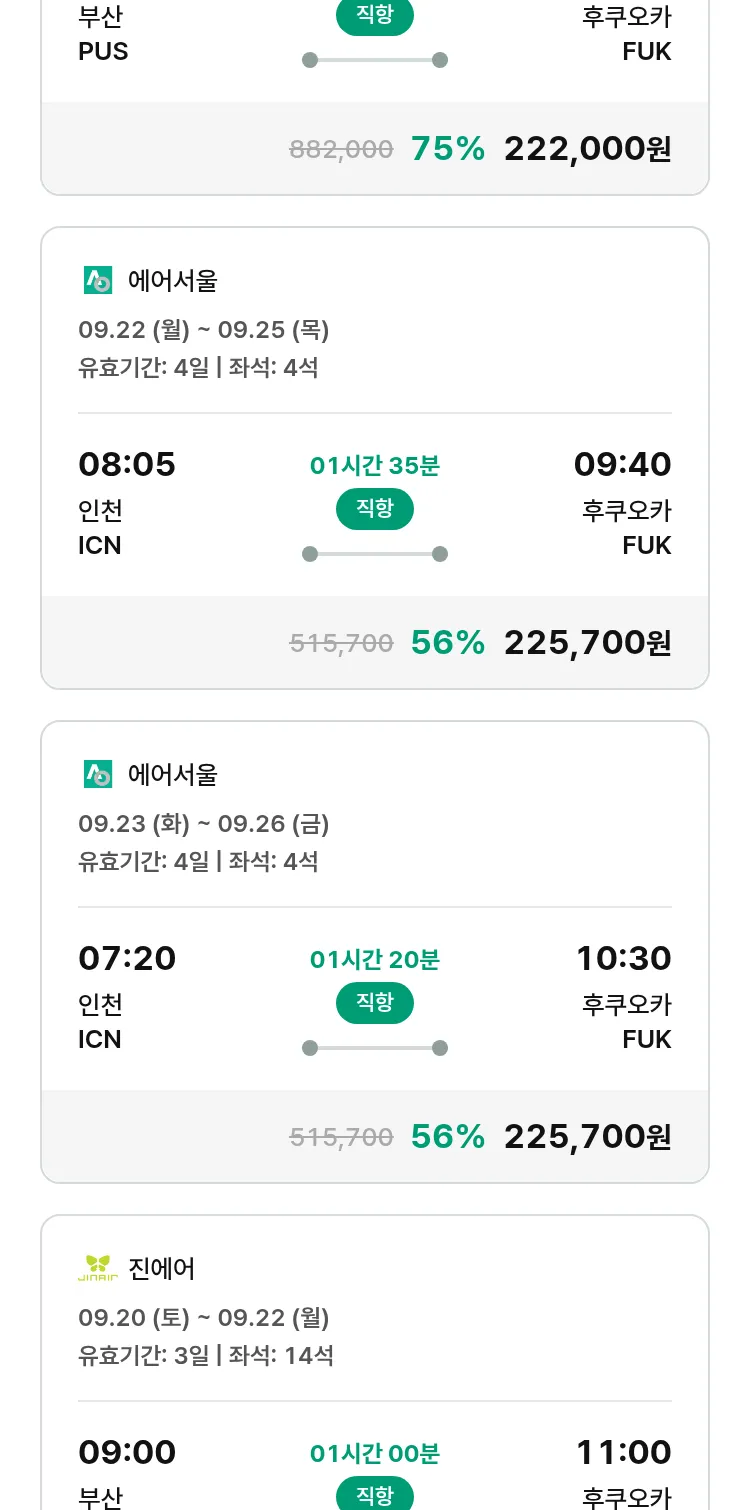750x1510 pixels.
Task: Select the 09.22 (월) ~ 09.25 (목) date range
Action: [204, 330]
